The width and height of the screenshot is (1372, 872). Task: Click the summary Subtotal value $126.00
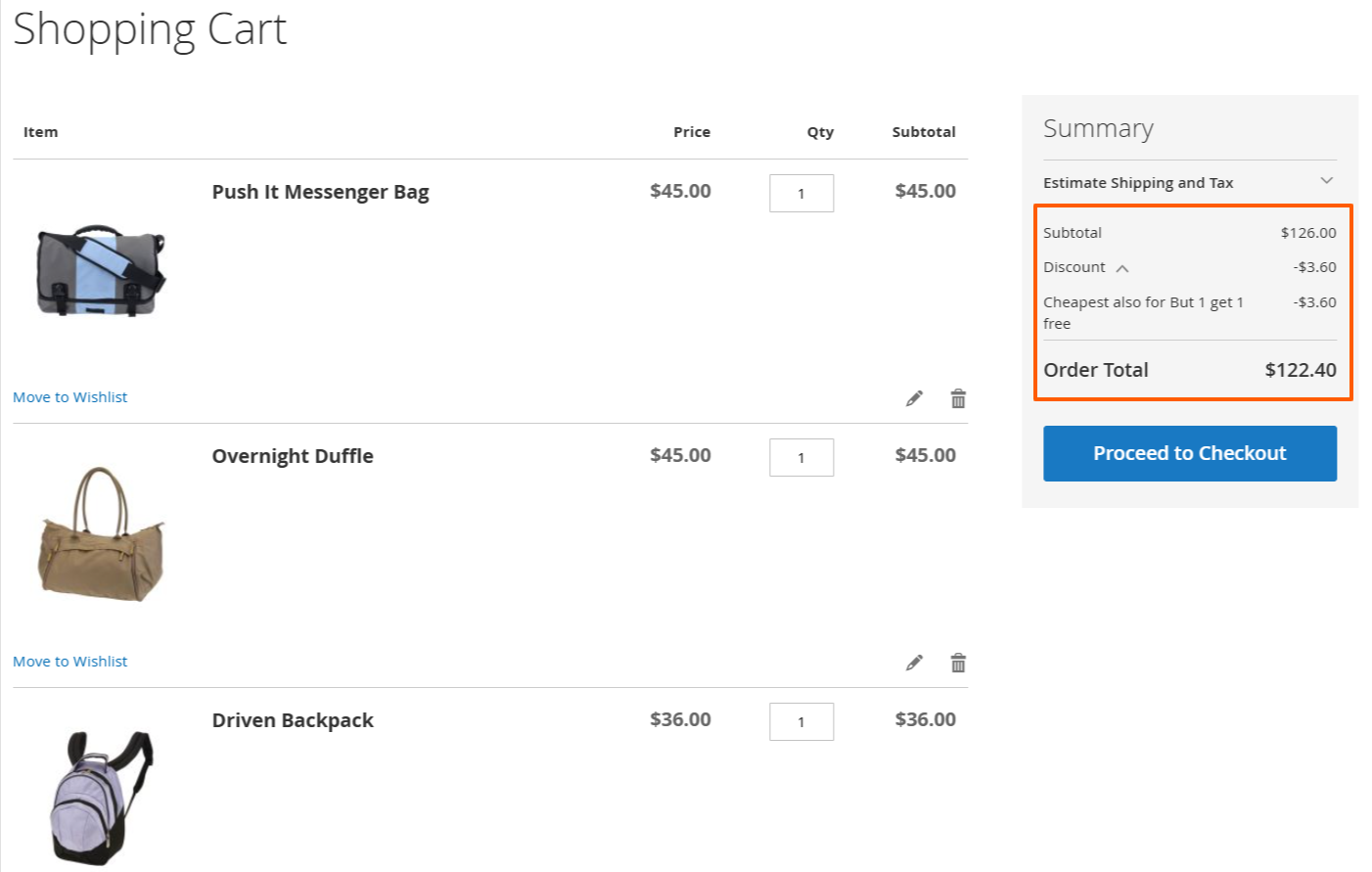[x=1308, y=233]
